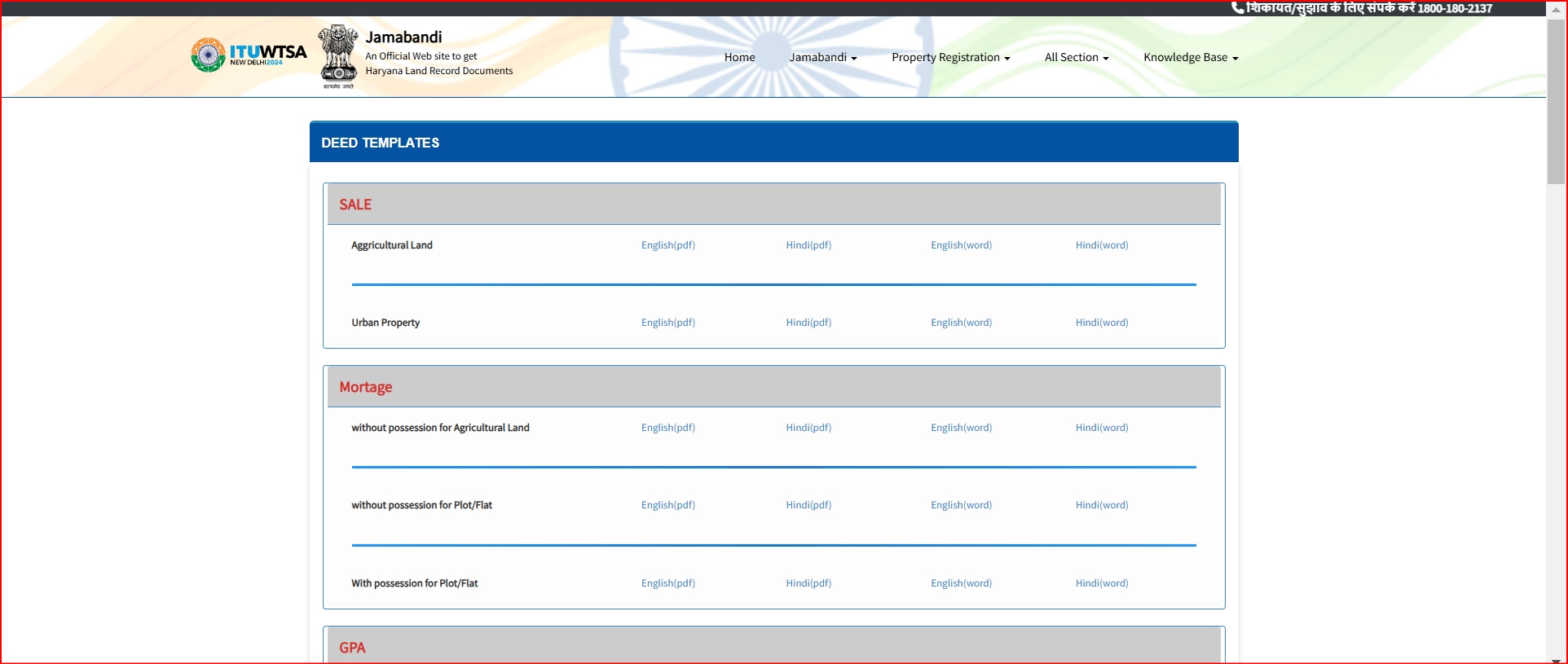Click the phone helpline icon in top bar

(x=1237, y=8)
